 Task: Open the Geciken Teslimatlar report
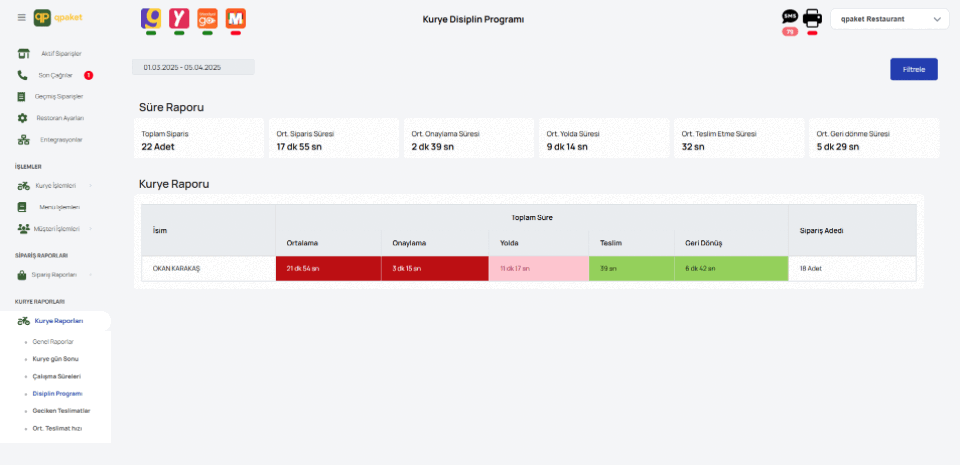click(x=61, y=411)
